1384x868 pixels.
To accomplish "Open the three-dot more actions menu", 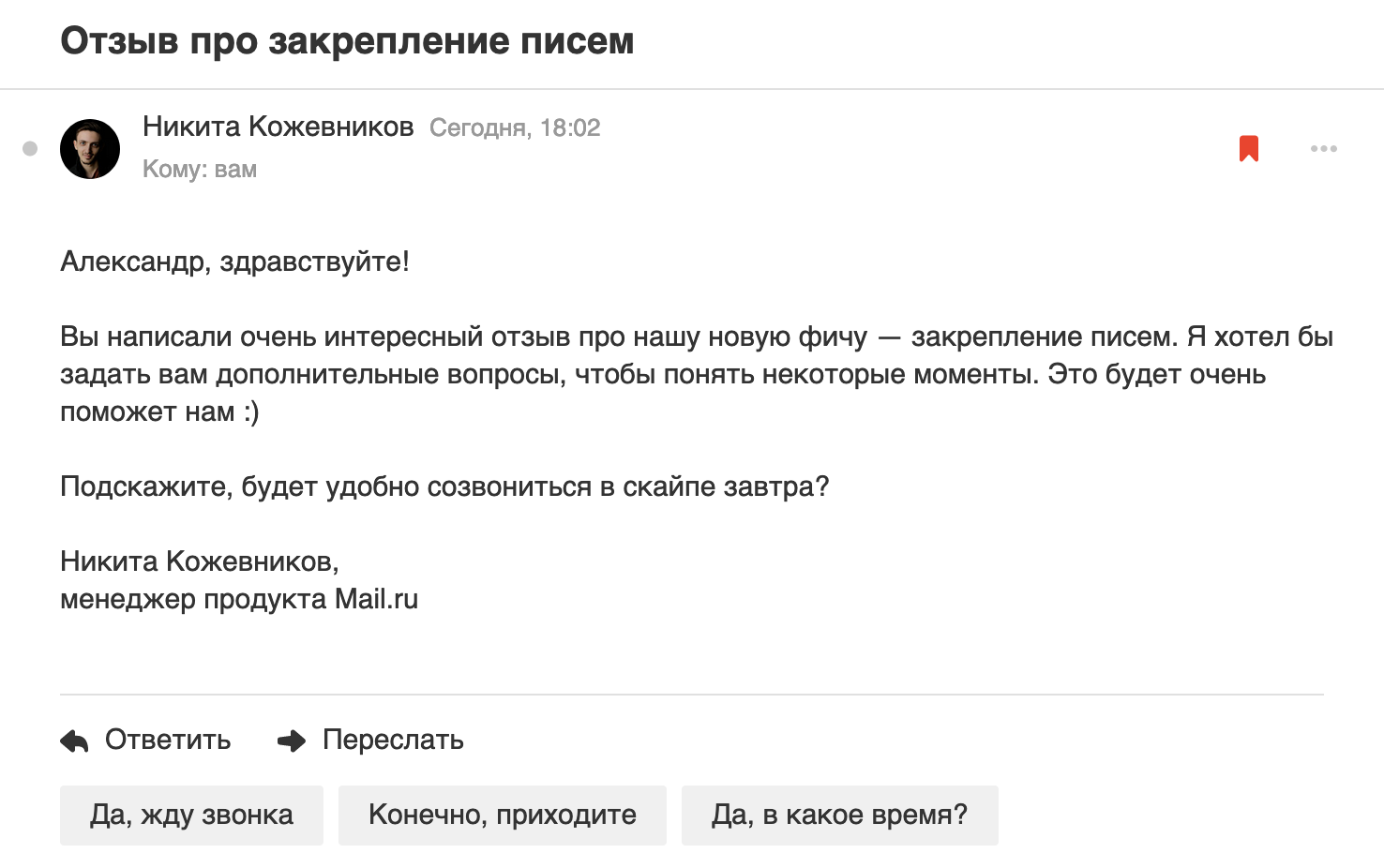I will pos(1323,149).
